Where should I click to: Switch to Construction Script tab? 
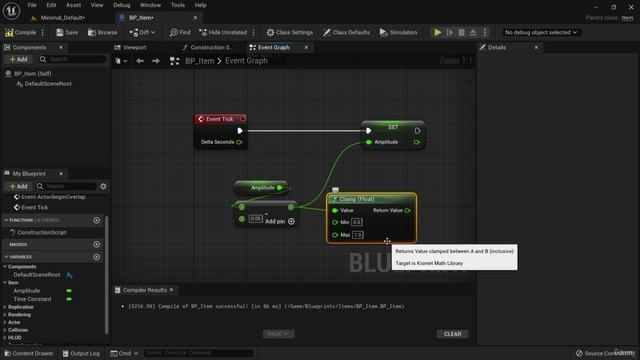(x=208, y=47)
